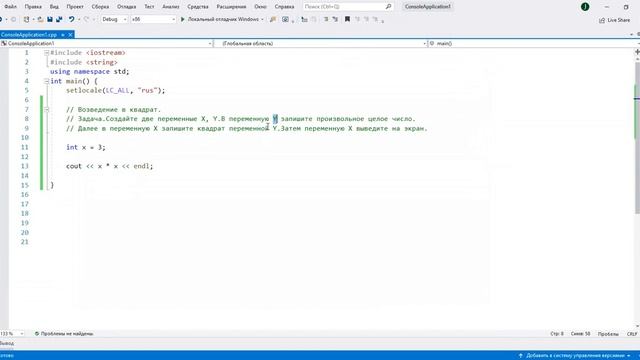Expand the Undo history dropdown arrow

(x=78, y=19)
